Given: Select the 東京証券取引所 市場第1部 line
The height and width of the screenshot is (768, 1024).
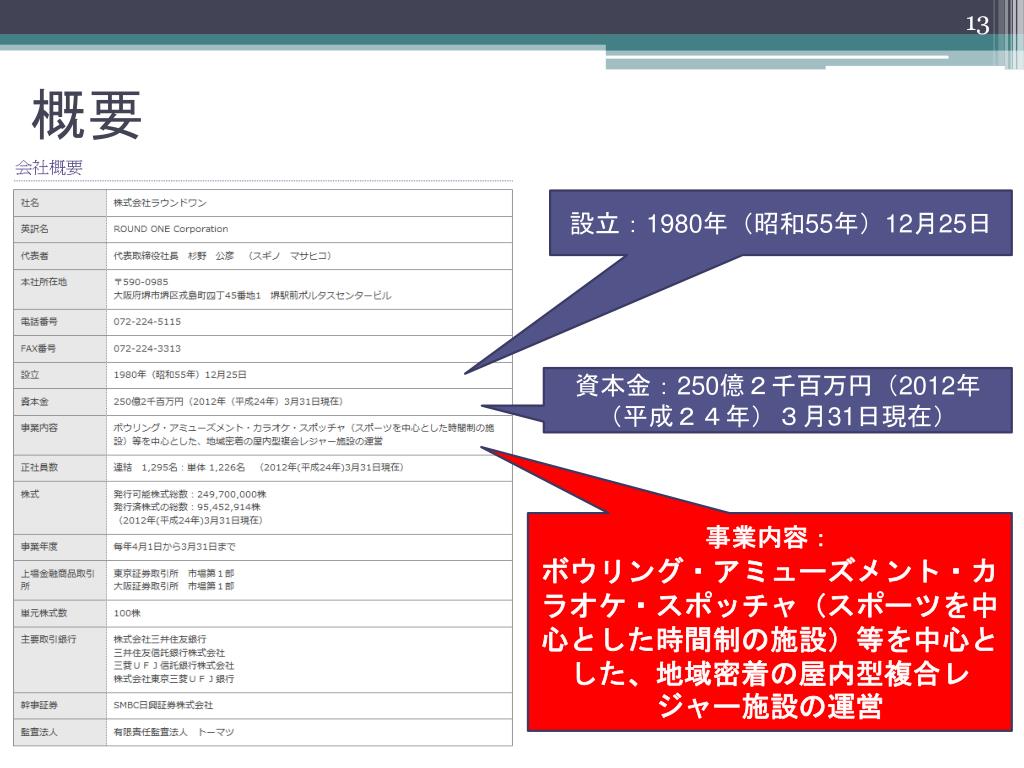Looking at the screenshot, I should click(174, 573).
